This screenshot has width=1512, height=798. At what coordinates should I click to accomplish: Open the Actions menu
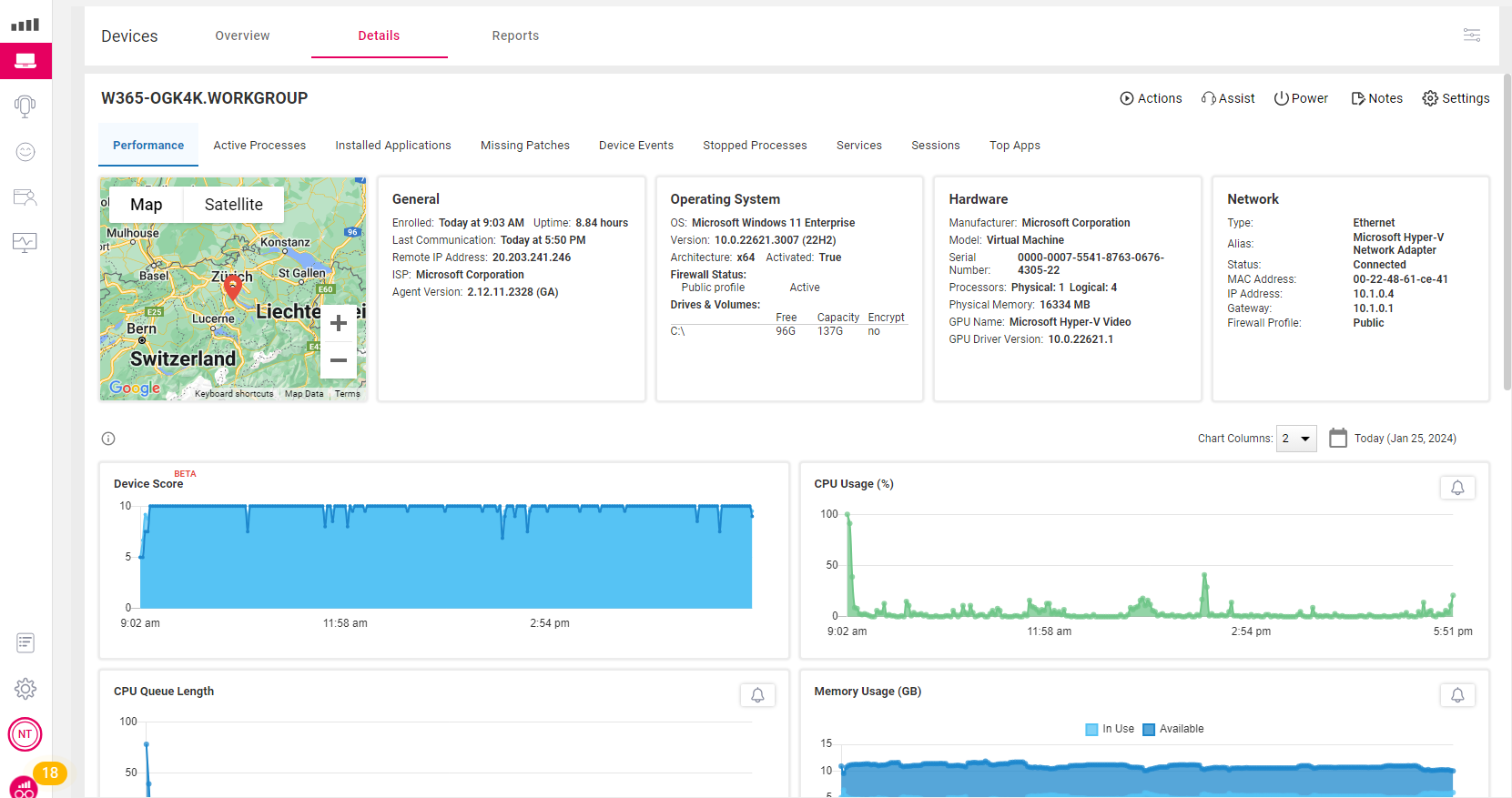1151,98
